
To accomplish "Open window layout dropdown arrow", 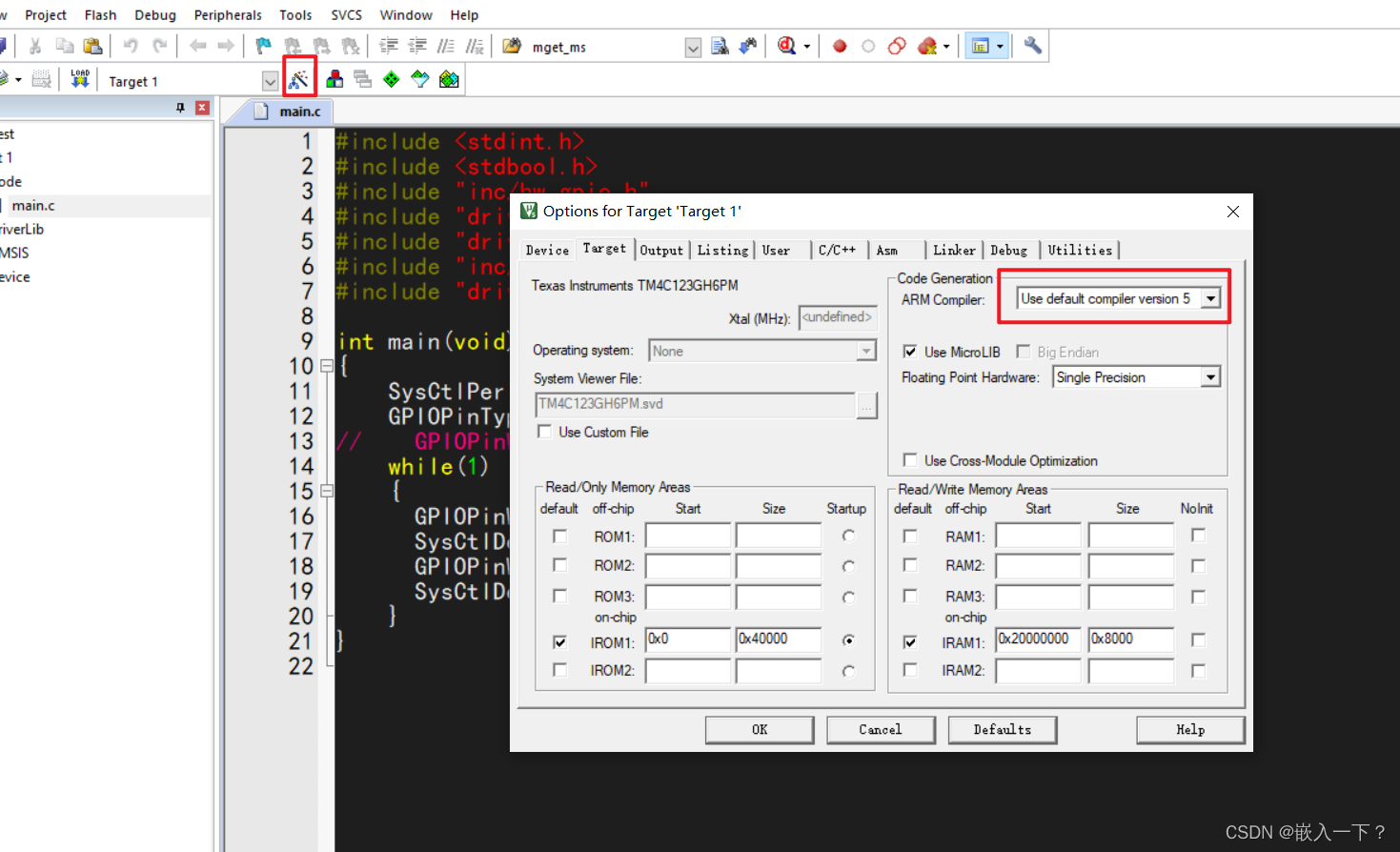I will [x=1000, y=46].
